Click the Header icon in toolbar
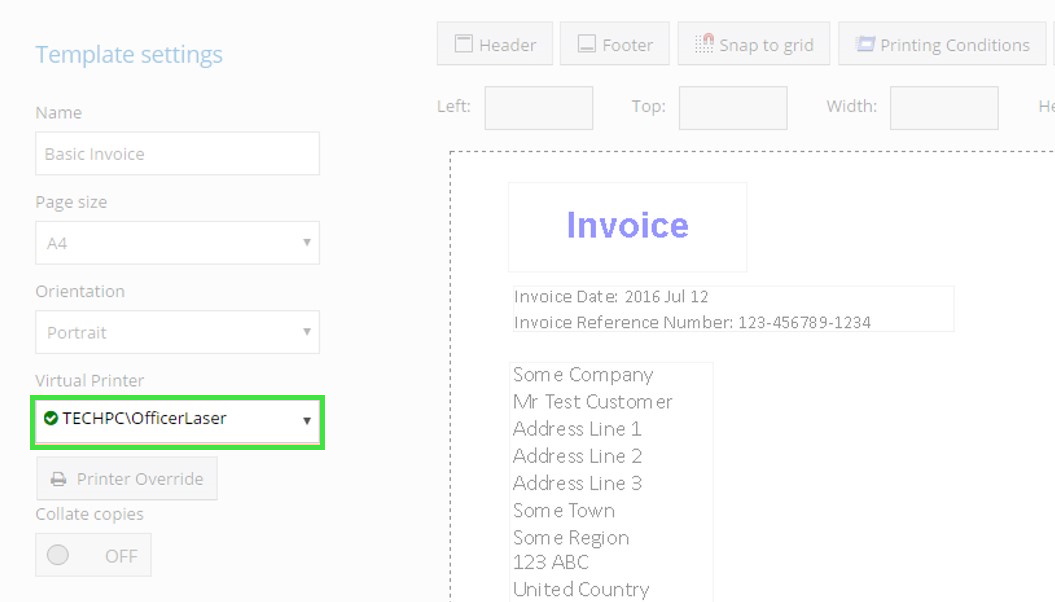The height and width of the screenshot is (602, 1055). point(464,45)
